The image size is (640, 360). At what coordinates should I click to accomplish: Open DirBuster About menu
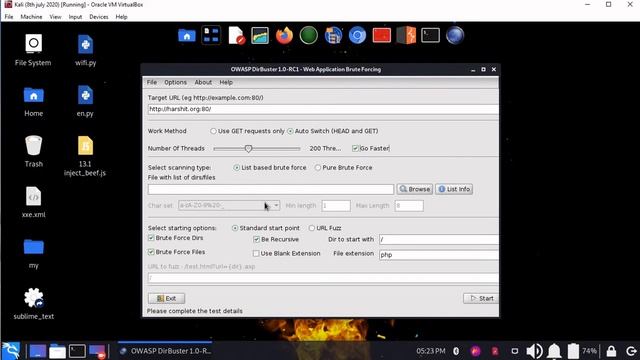coord(203,82)
